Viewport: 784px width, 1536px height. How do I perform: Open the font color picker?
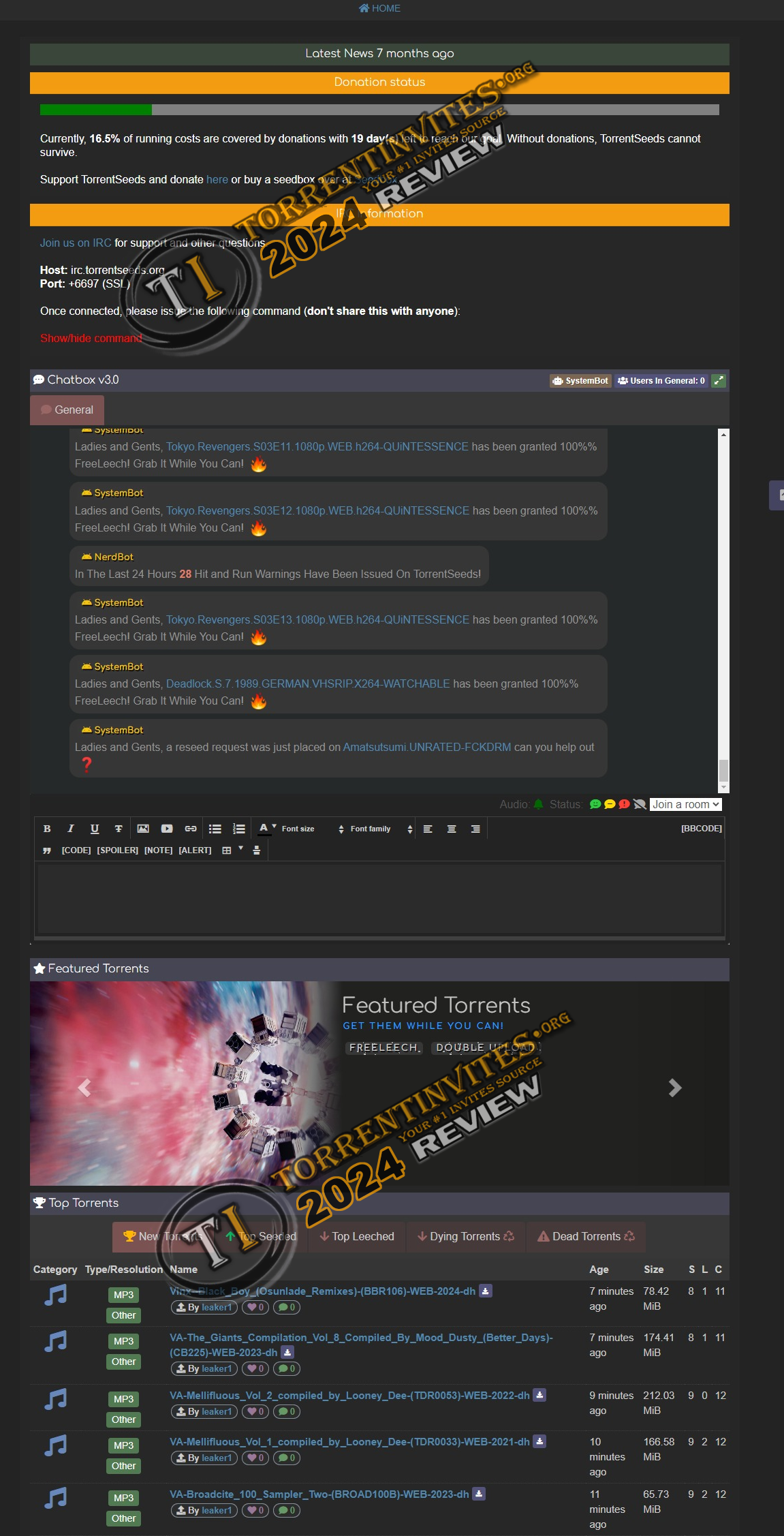click(266, 829)
